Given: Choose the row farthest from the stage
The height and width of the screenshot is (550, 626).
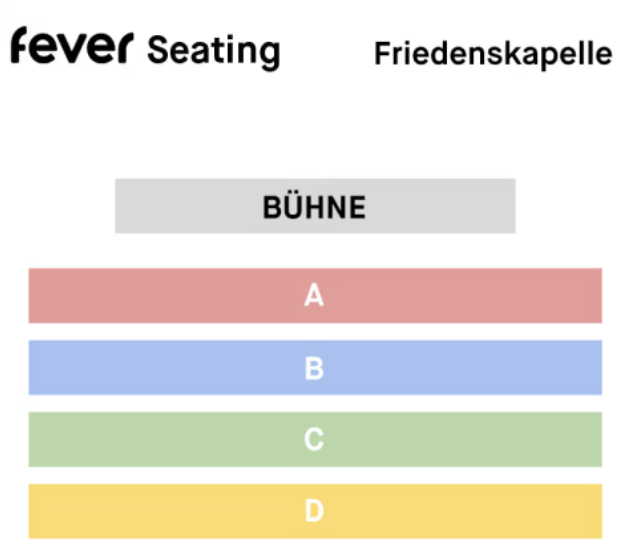Looking at the screenshot, I should coord(315,511).
